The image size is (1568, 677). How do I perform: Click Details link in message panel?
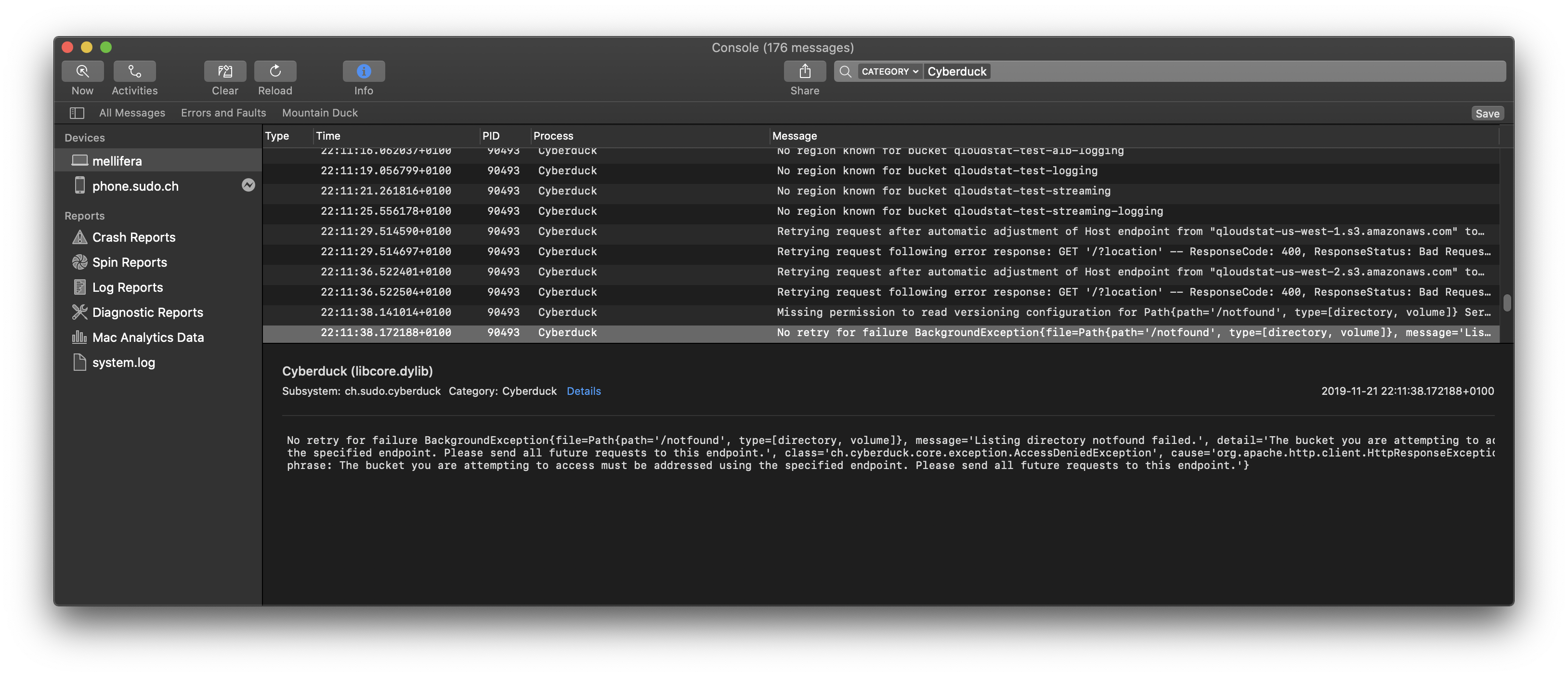583,391
